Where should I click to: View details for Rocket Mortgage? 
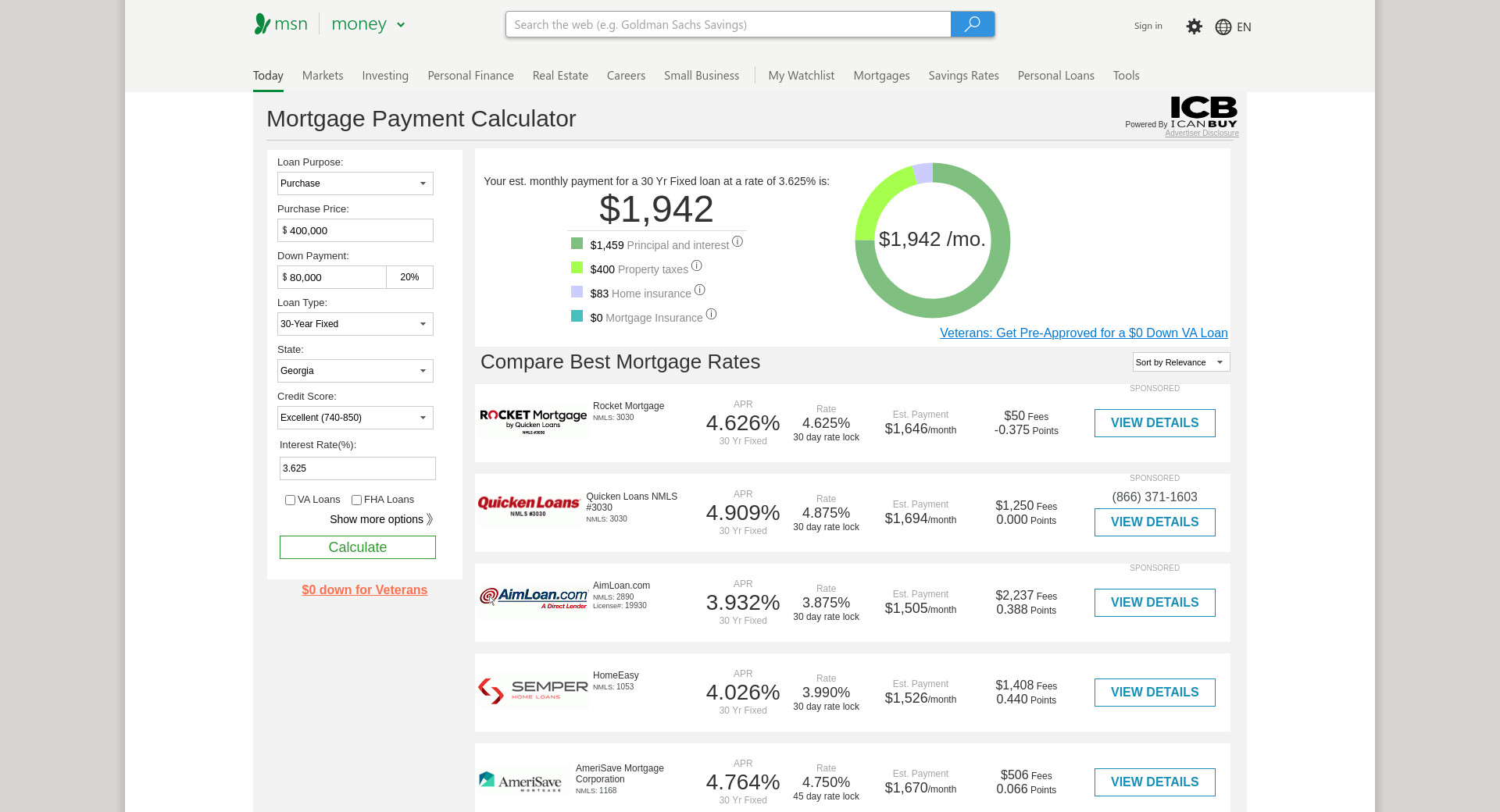point(1154,423)
